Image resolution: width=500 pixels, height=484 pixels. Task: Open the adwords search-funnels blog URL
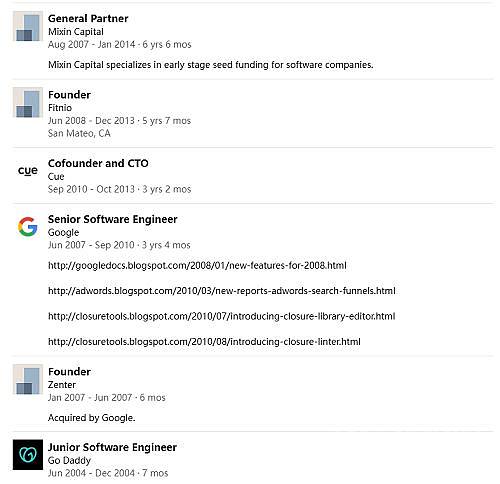(x=222, y=291)
